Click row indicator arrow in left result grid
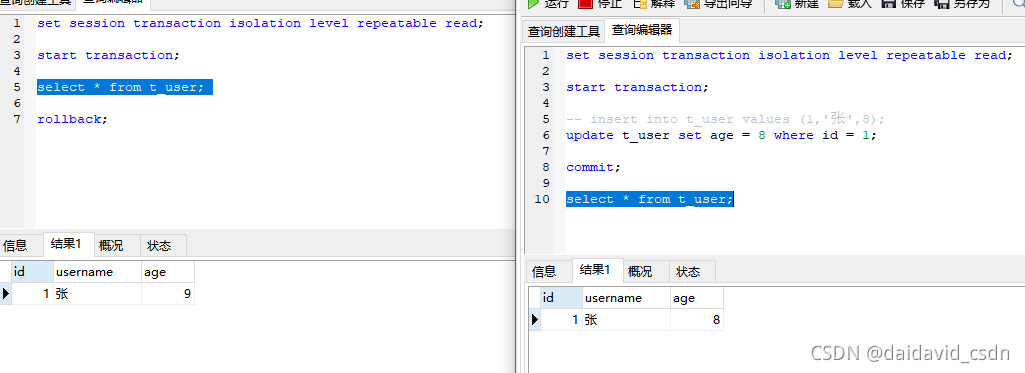The image size is (1025, 373). pyautogui.click(x=6, y=294)
